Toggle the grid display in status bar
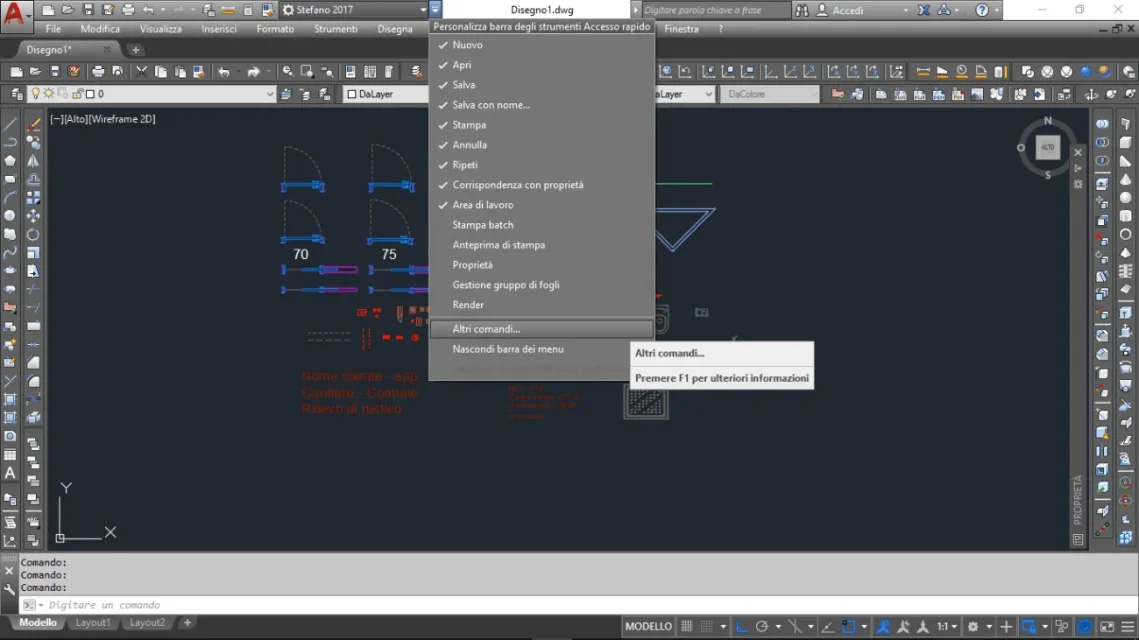This screenshot has width=1139, height=640. [x=687, y=626]
